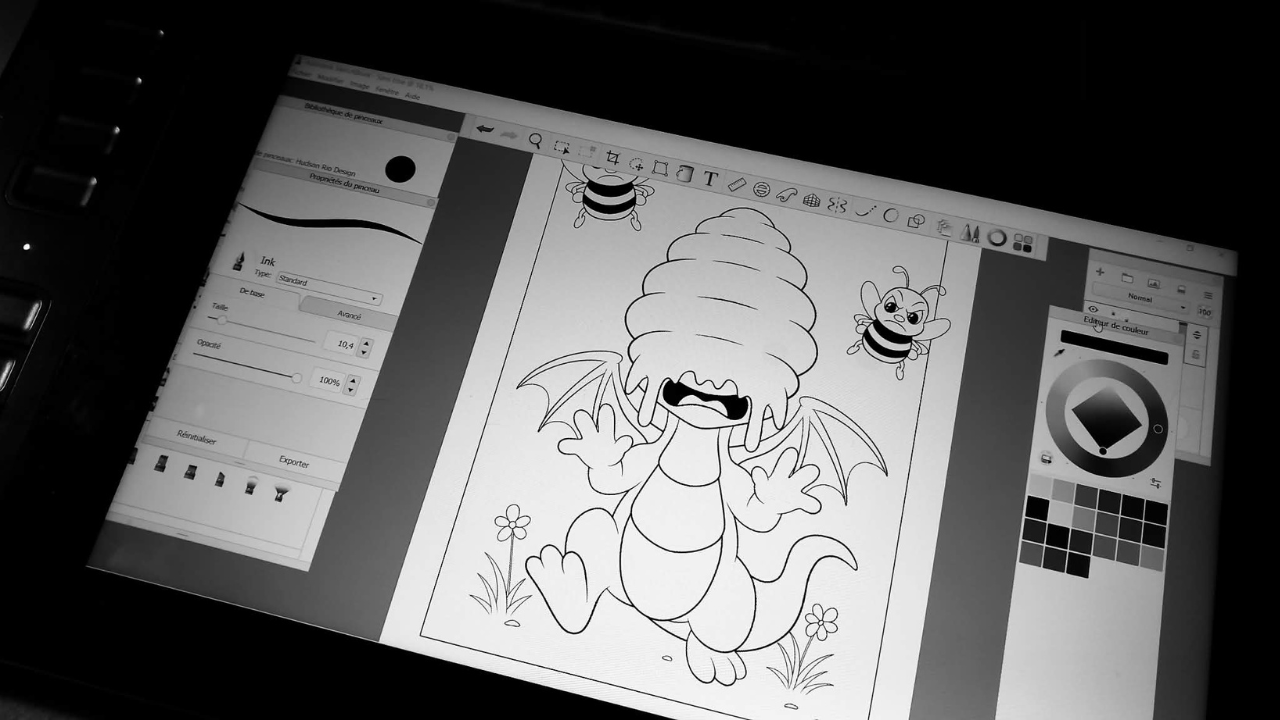Add a new layer with the plus icon
Viewport: 1280px width, 720px height.
point(1099,271)
